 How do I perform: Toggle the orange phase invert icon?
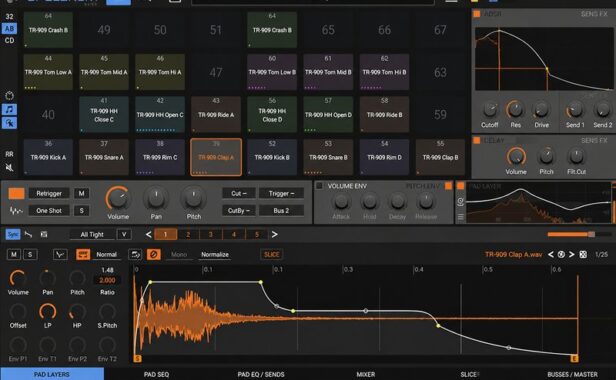pos(154,255)
